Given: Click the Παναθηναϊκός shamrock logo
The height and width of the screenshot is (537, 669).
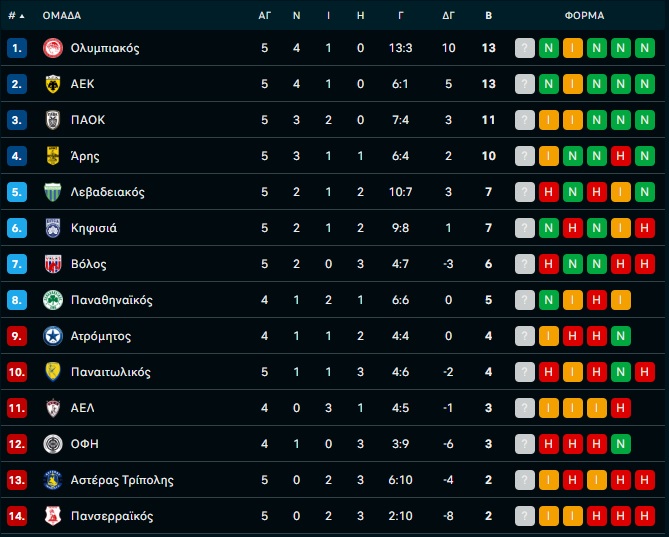Looking at the screenshot, I should (53, 300).
